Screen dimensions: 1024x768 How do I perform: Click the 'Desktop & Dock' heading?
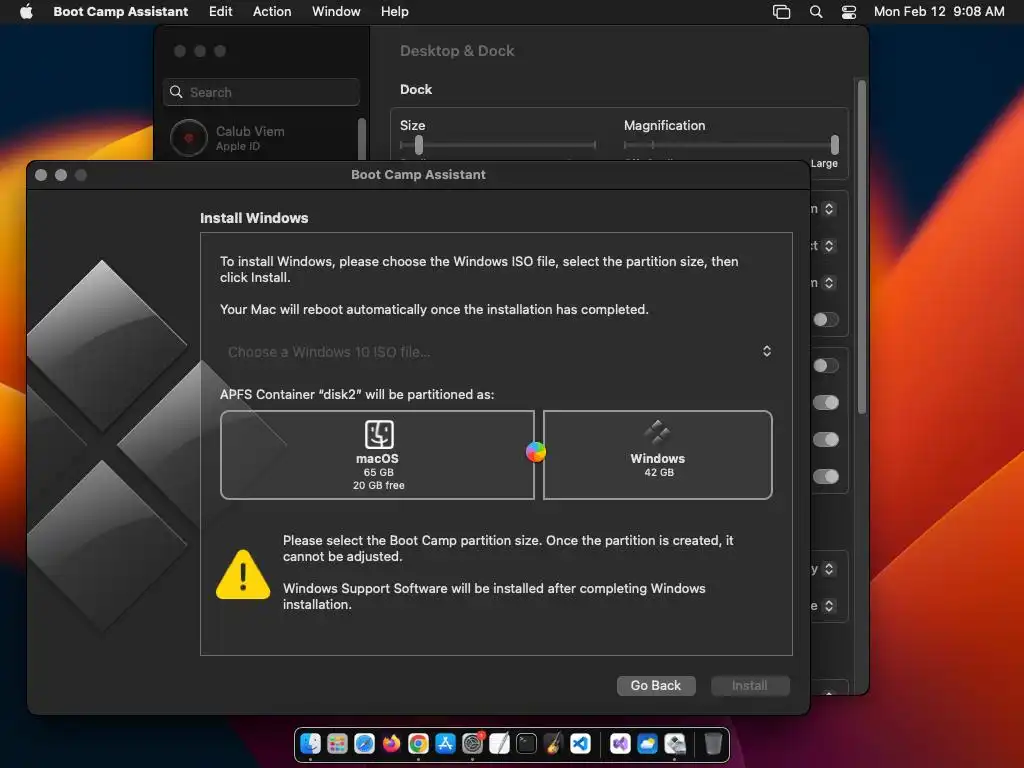457,51
